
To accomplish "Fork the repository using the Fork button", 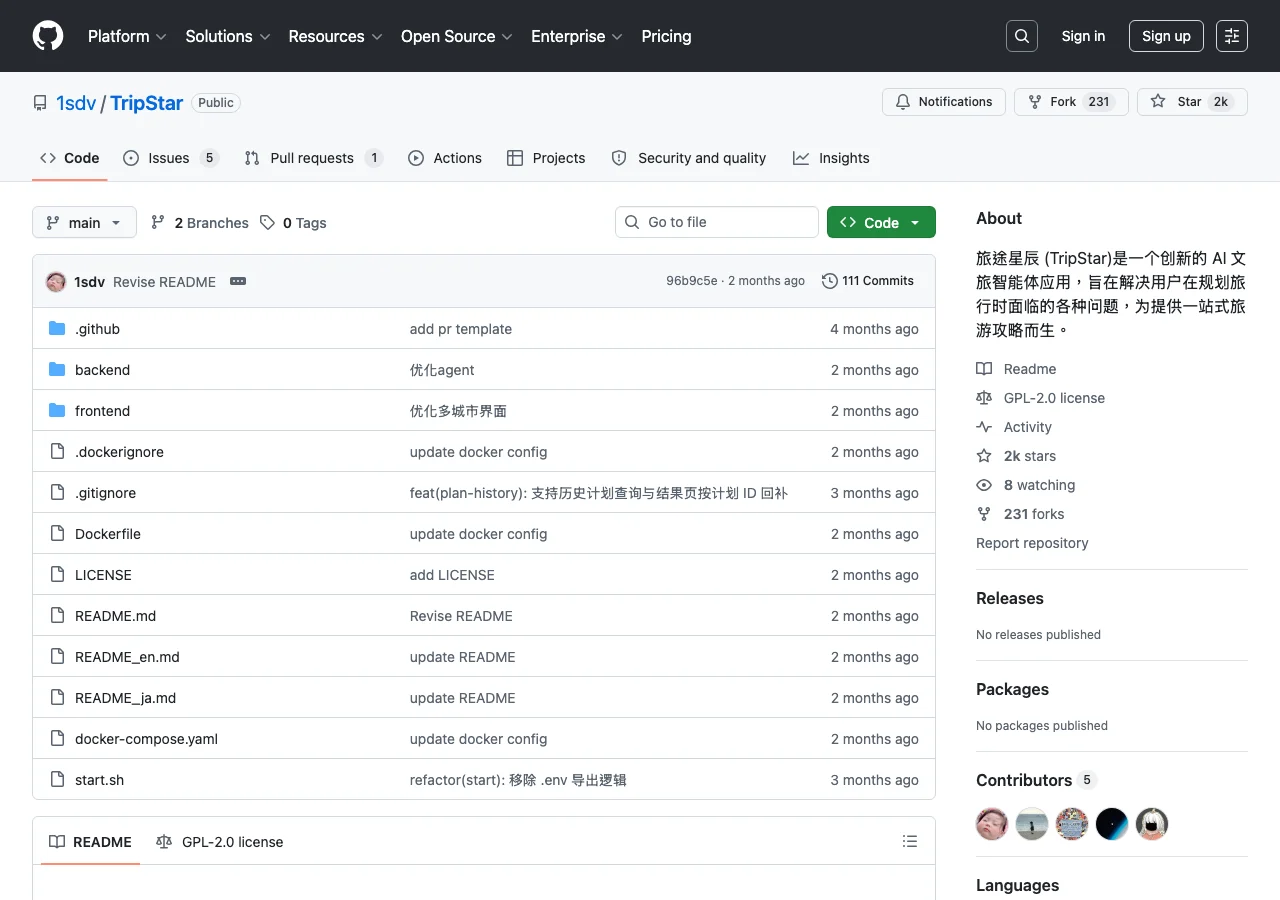I will click(1071, 102).
